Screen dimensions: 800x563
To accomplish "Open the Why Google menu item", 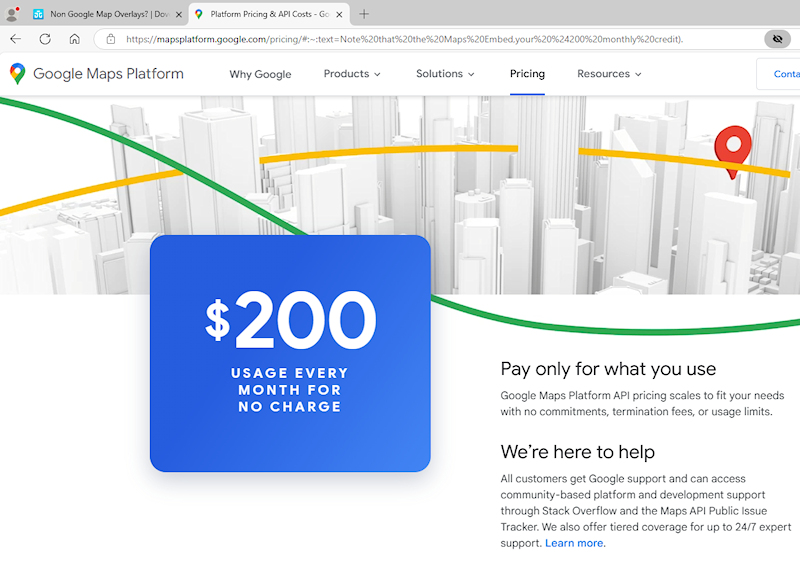I will 260,74.
